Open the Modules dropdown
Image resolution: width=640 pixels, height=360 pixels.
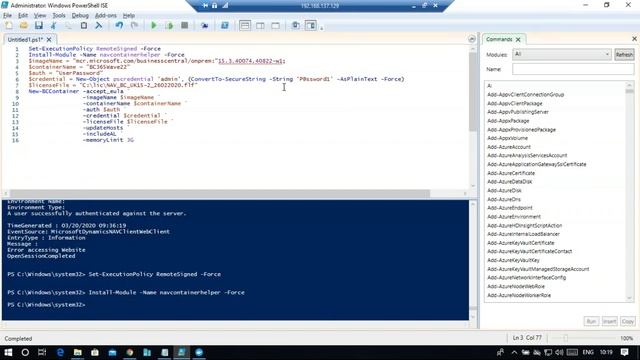(x=562, y=54)
